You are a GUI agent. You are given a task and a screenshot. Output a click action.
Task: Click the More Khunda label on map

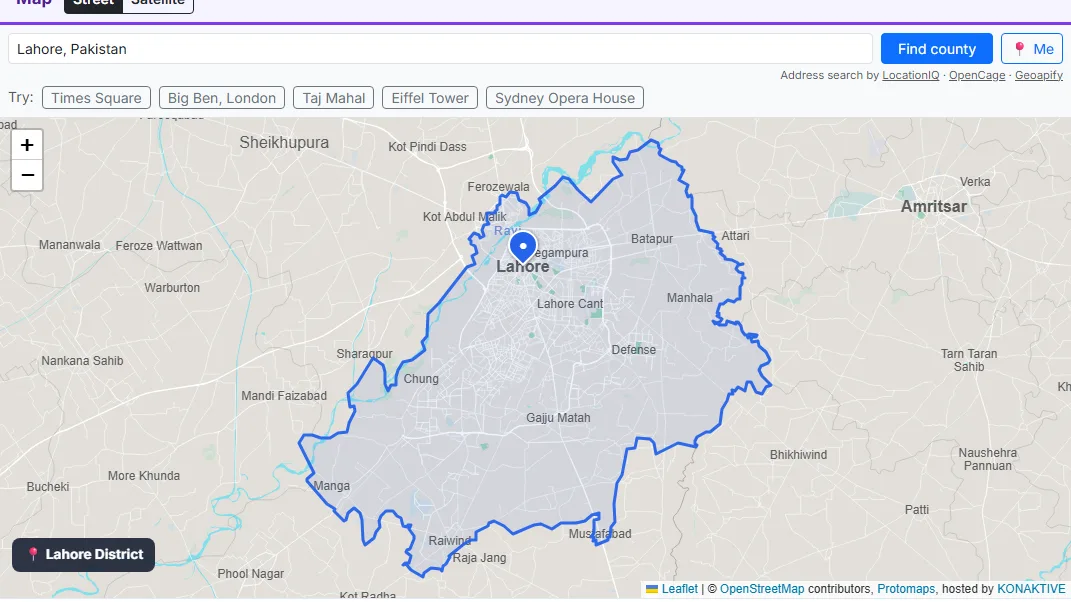(x=143, y=476)
